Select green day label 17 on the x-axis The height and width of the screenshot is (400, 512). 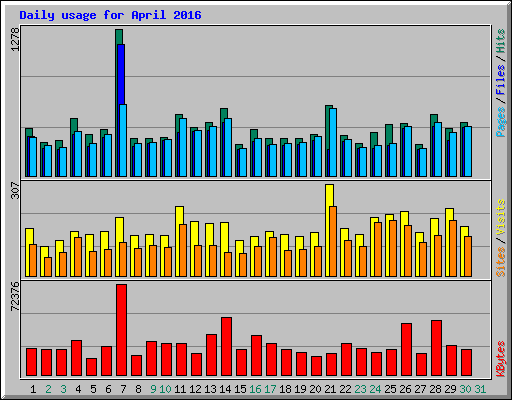(x=270, y=389)
